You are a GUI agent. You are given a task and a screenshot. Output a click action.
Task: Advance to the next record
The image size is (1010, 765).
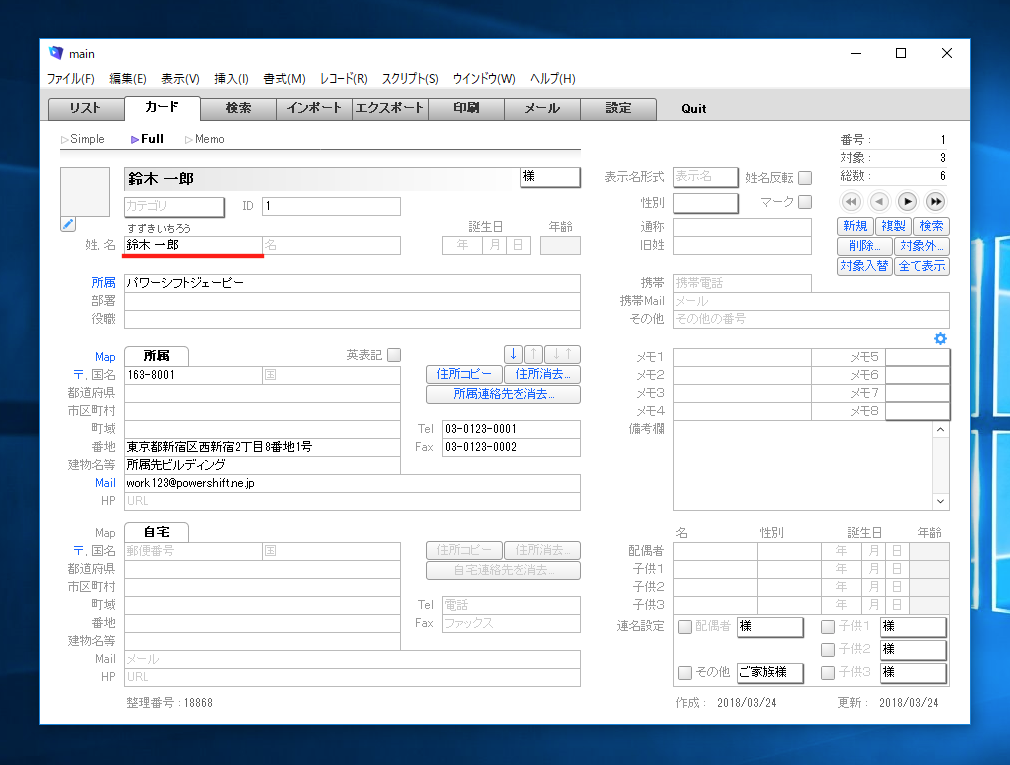[x=907, y=202]
